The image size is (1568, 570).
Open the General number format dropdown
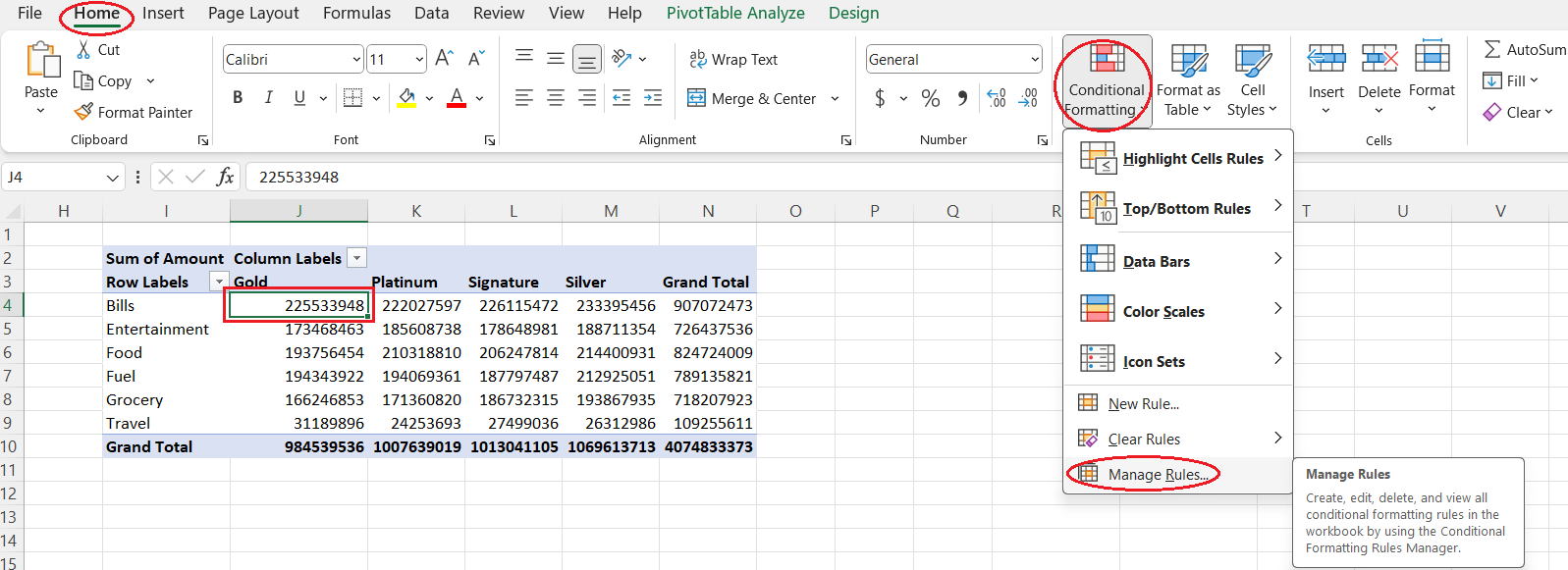pos(1035,60)
